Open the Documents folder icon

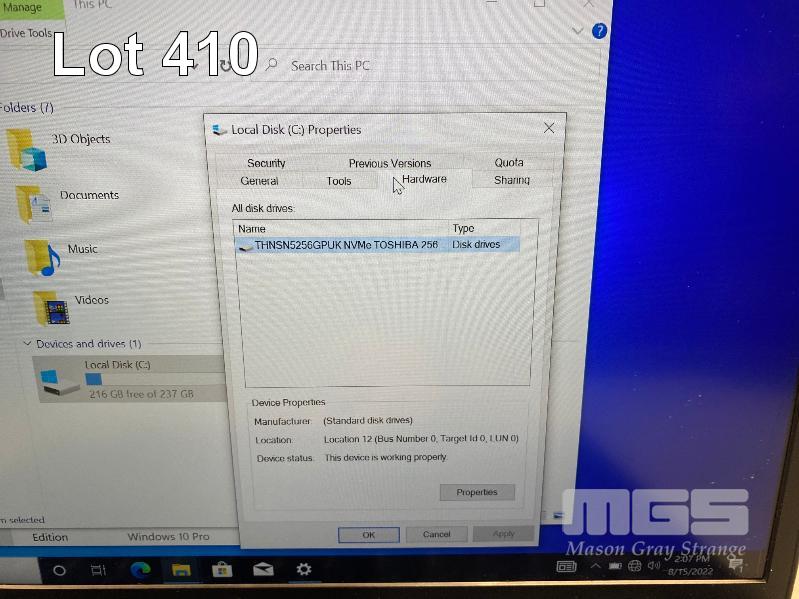coord(34,204)
